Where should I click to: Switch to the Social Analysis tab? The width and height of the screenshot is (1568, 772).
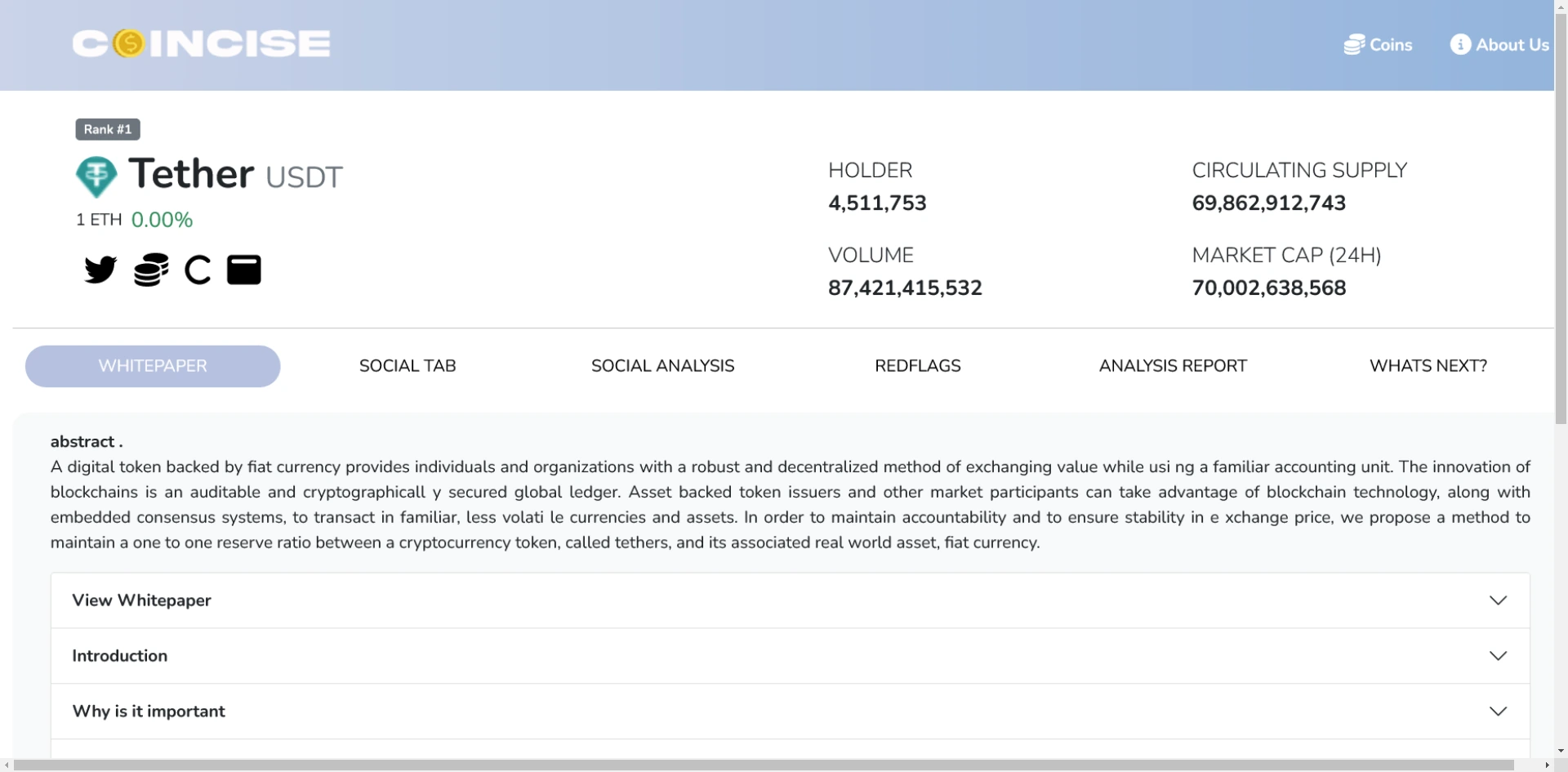click(x=663, y=366)
